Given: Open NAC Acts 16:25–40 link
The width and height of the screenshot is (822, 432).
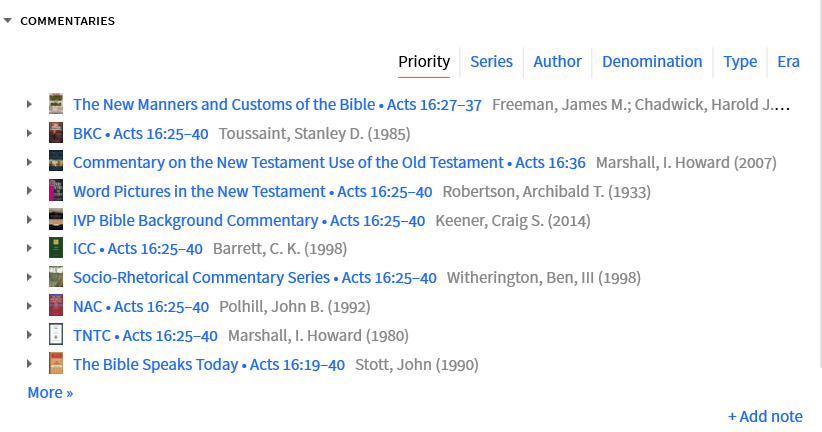Looking at the screenshot, I should (x=141, y=306).
